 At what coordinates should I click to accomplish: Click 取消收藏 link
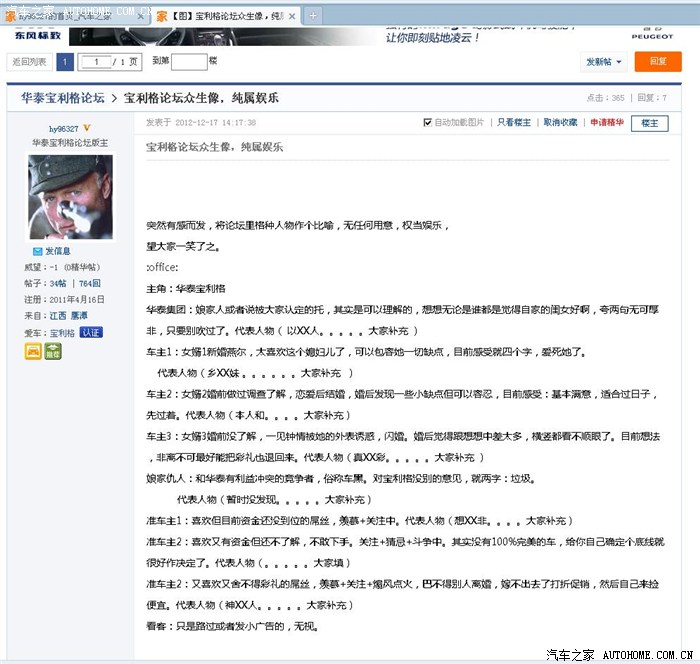pyautogui.click(x=560, y=122)
